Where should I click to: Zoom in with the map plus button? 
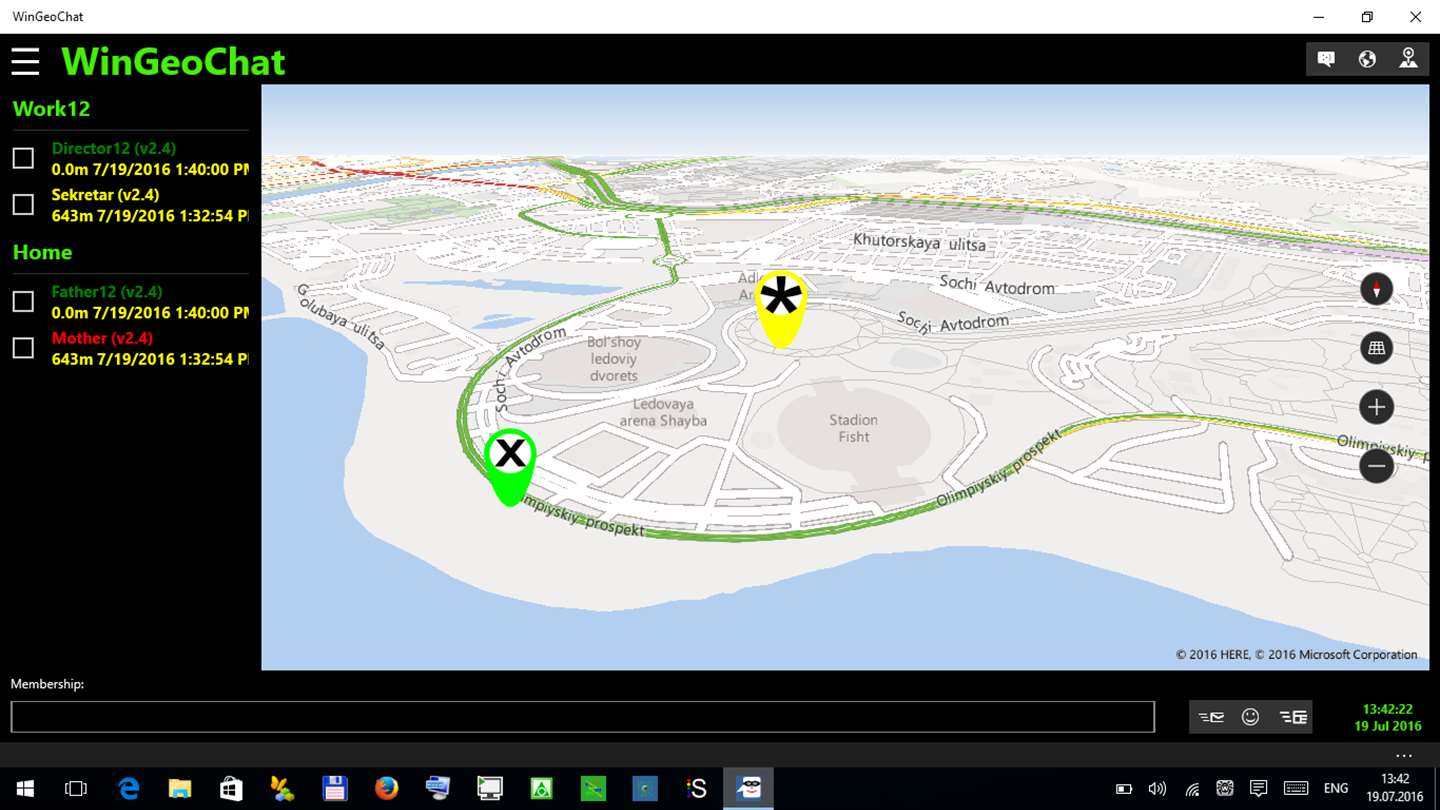[1377, 407]
